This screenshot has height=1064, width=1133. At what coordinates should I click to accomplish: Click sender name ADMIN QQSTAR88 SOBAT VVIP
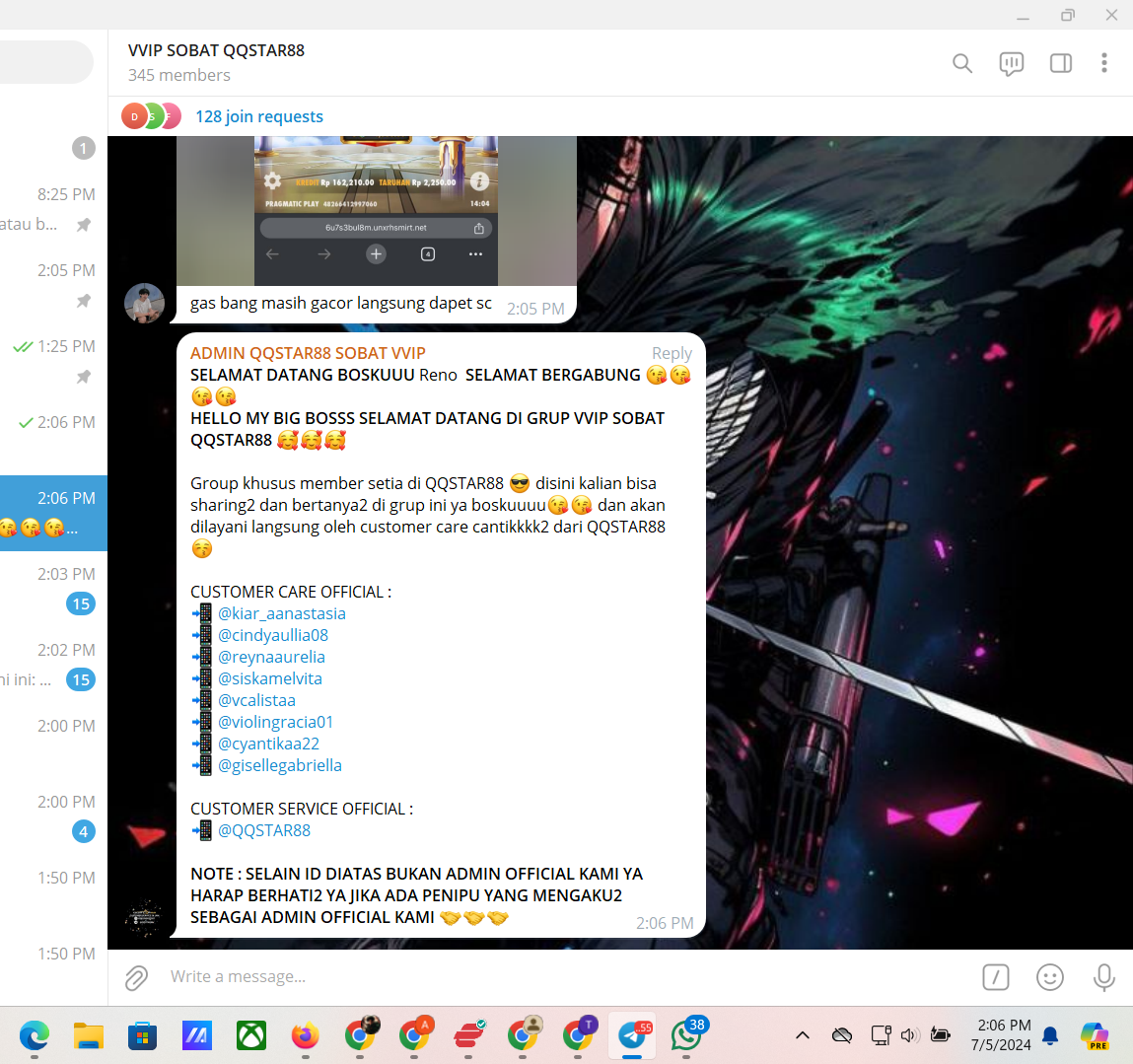coord(308,353)
